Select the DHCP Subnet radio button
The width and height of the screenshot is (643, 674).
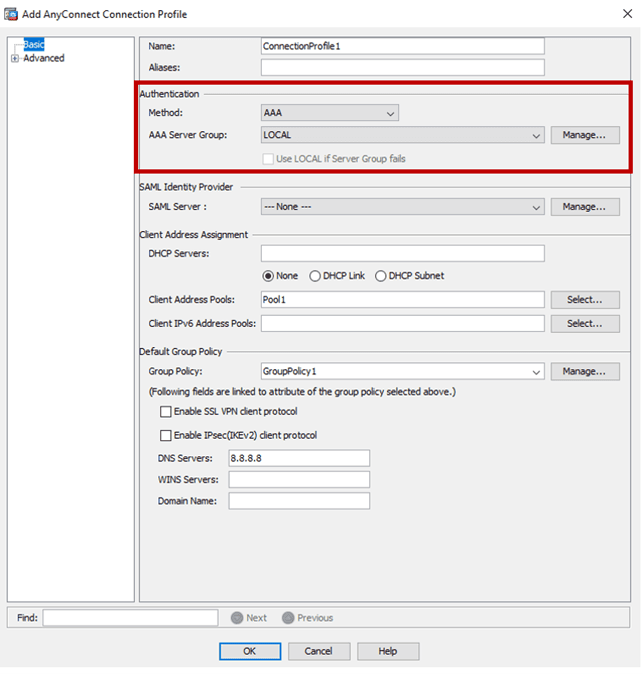[381, 276]
